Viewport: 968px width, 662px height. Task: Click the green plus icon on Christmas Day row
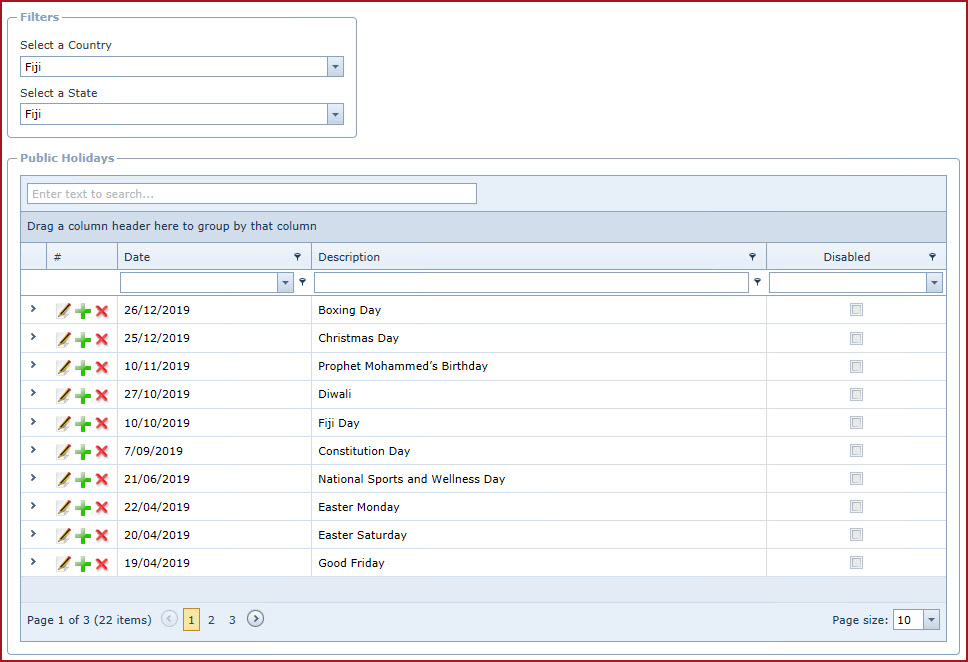[x=83, y=339]
